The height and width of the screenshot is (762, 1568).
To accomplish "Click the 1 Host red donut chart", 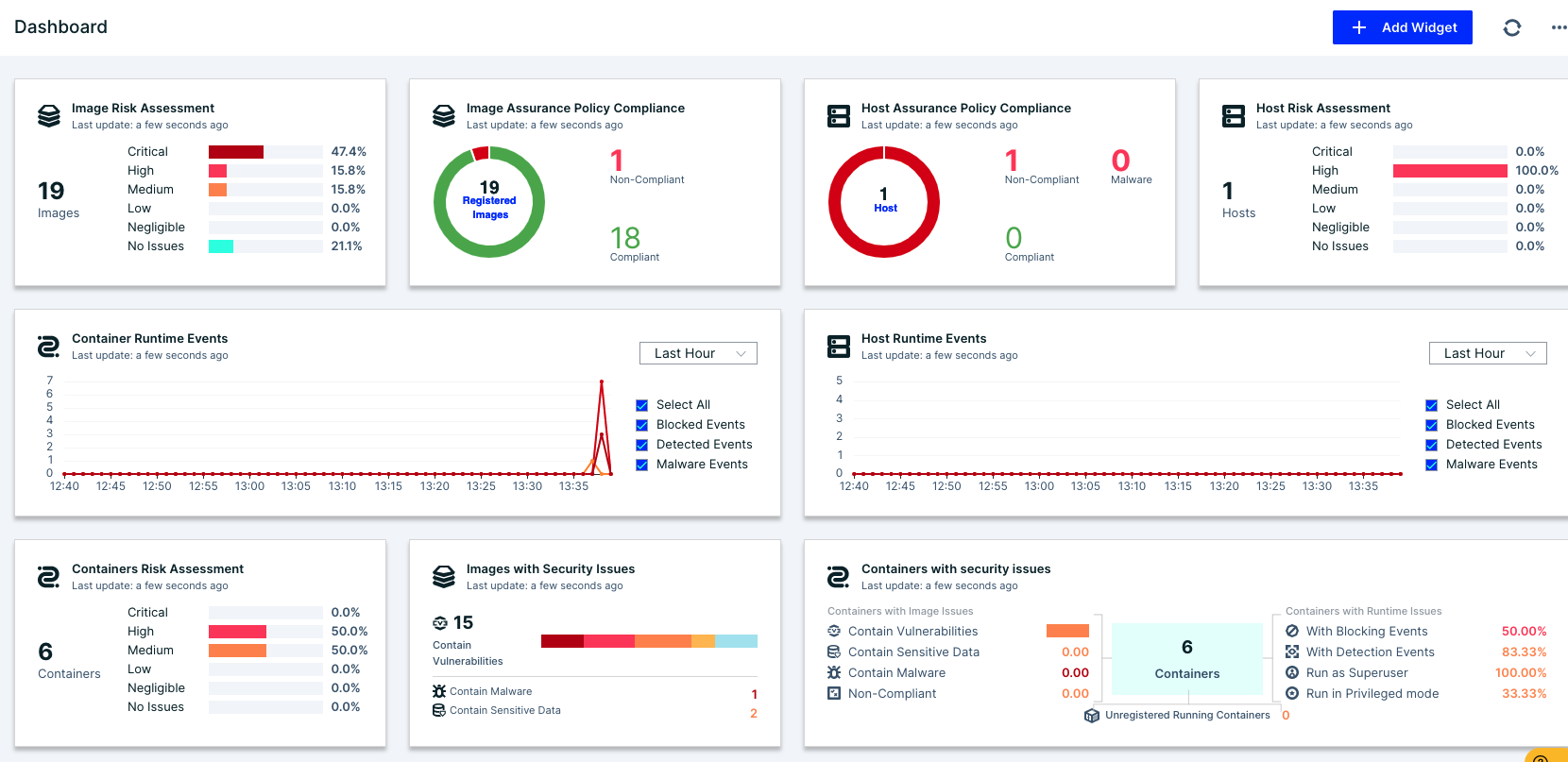I will pyautogui.click(x=884, y=201).
